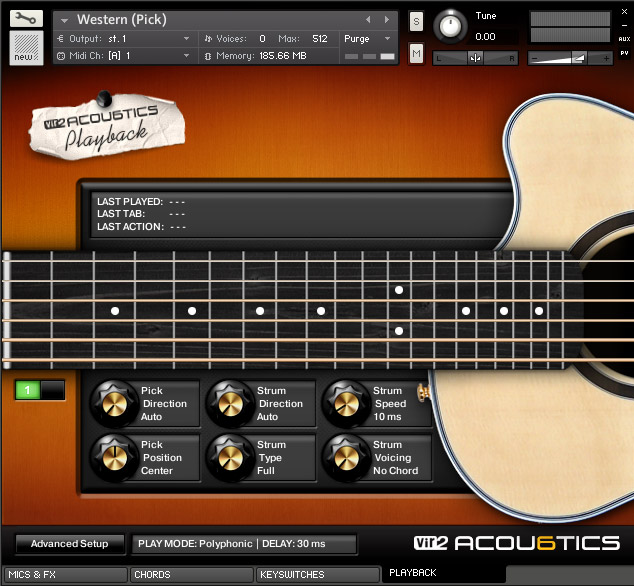634x586 pixels.
Task: Click the Strum Type knob
Action: (x=229, y=458)
